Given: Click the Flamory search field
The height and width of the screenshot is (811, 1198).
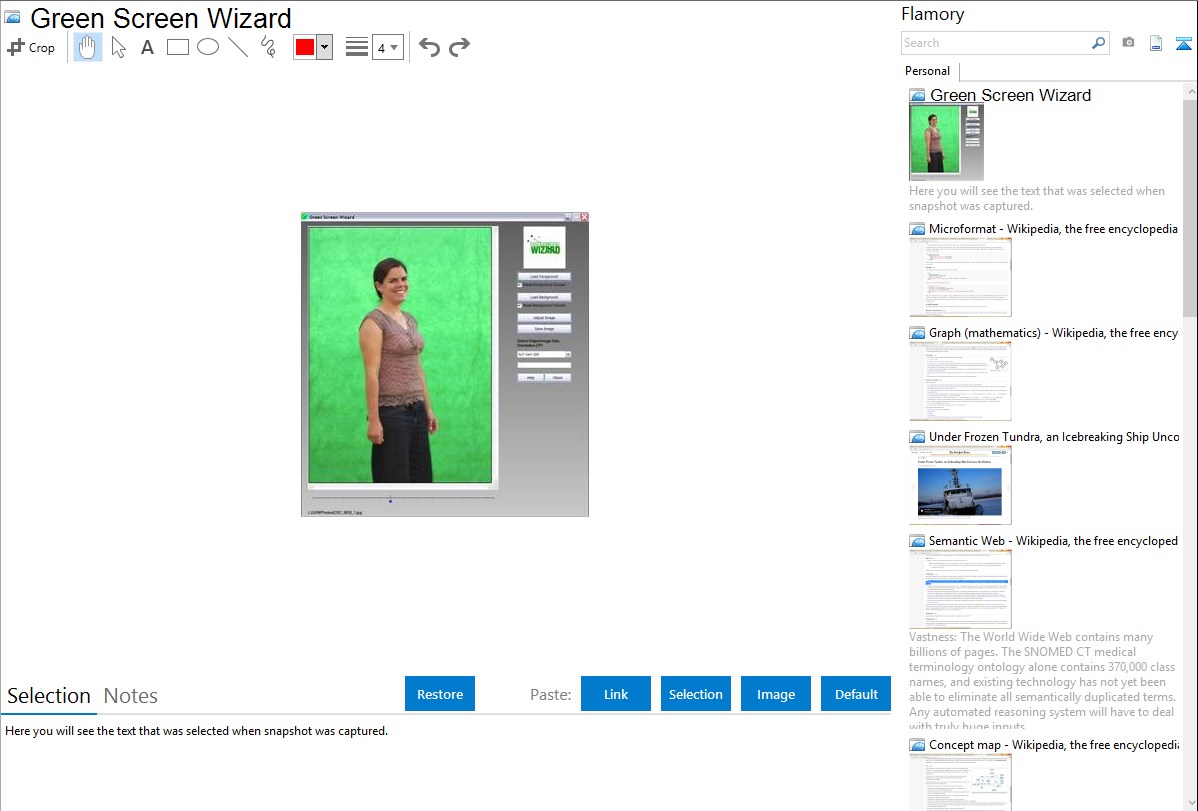Looking at the screenshot, I should click(x=995, y=43).
